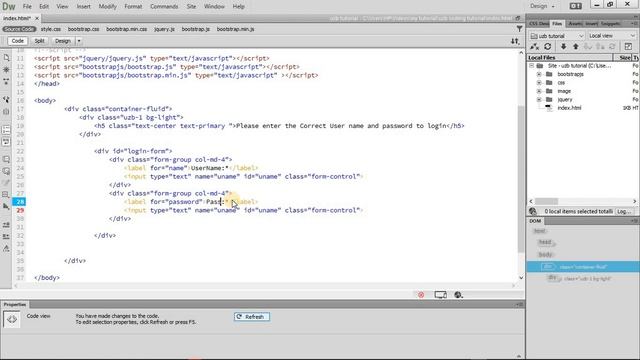This screenshot has width=640, height=360.
Task: Click the indent code icon in the left toolbar
Action: 6,225
